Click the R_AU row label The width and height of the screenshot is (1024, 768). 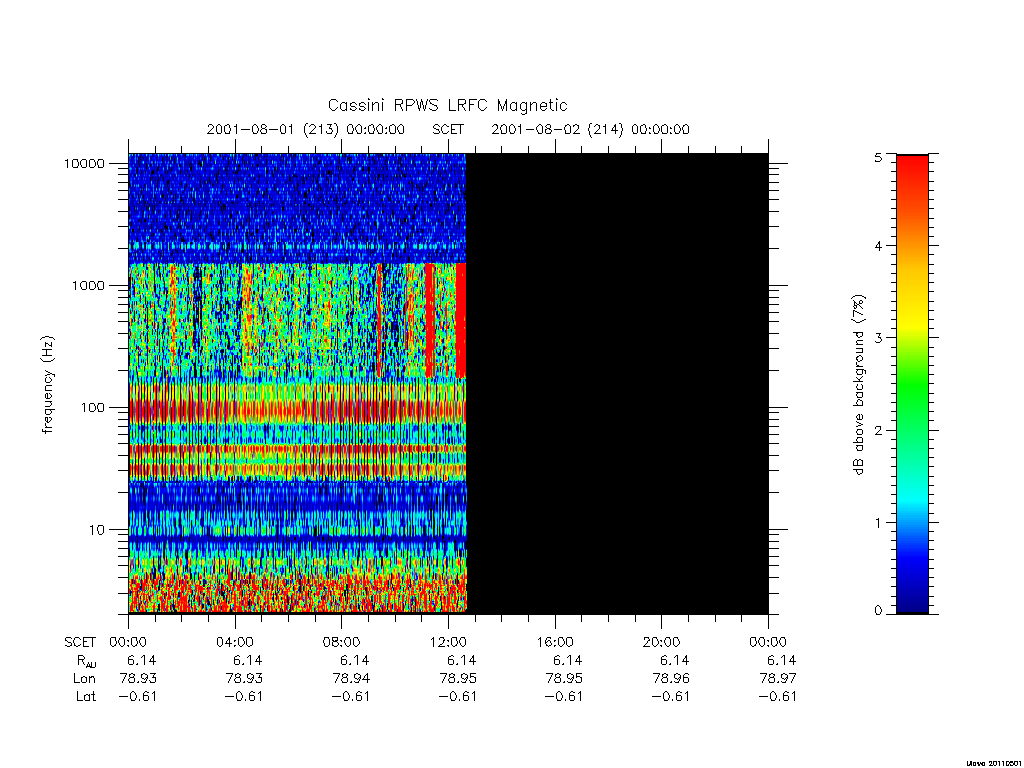click(86, 661)
